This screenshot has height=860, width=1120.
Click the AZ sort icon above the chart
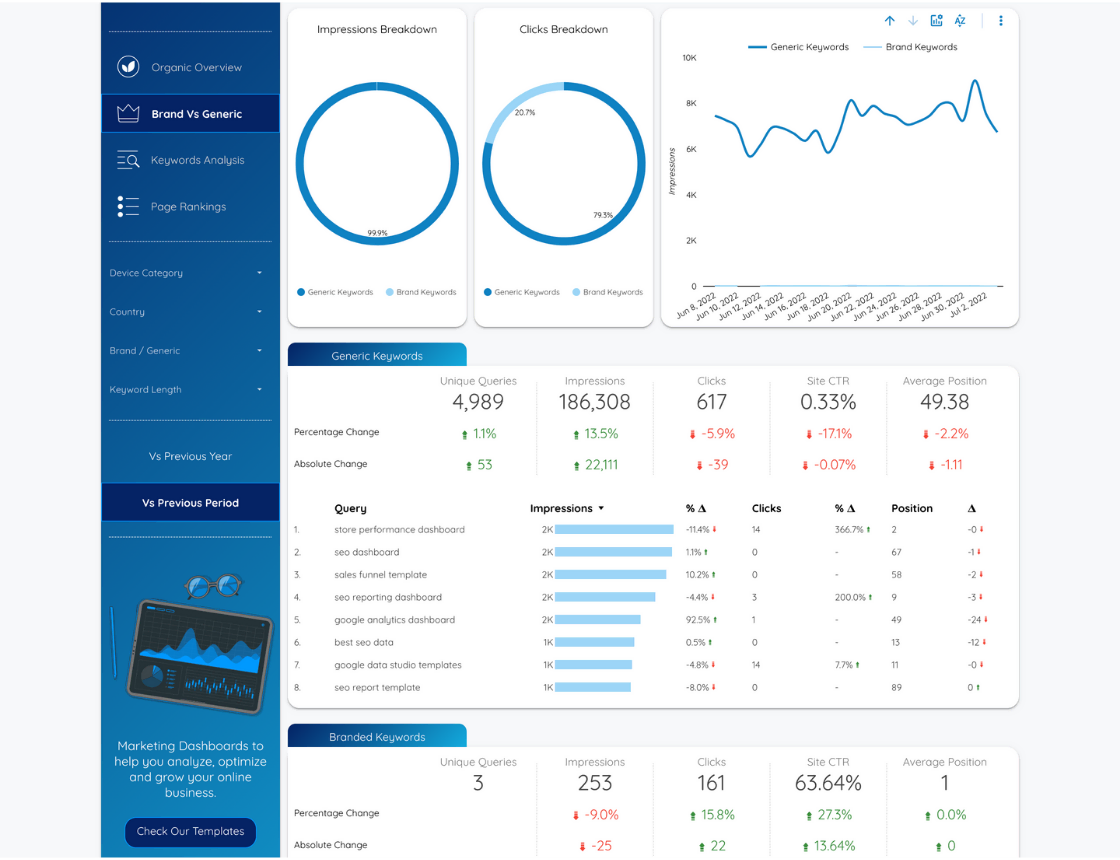click(x=960, y=20)
